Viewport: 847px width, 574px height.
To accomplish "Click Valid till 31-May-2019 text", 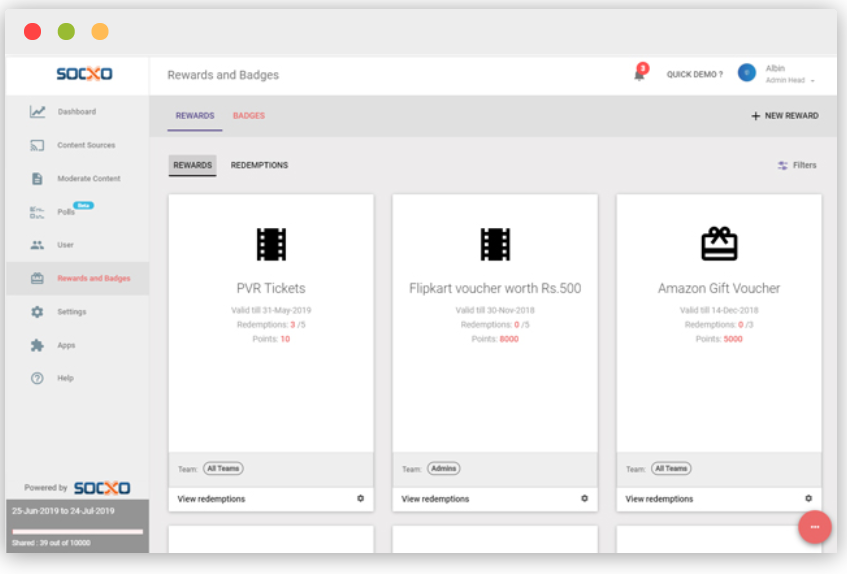I will [271, 310].
